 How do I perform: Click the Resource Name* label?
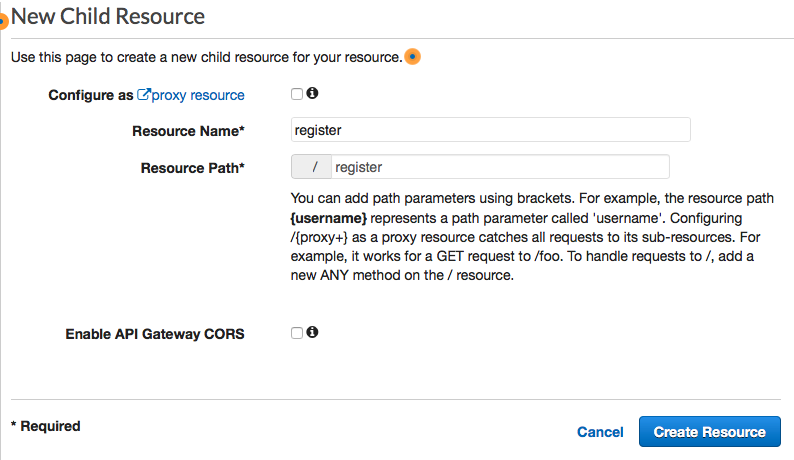188,131
